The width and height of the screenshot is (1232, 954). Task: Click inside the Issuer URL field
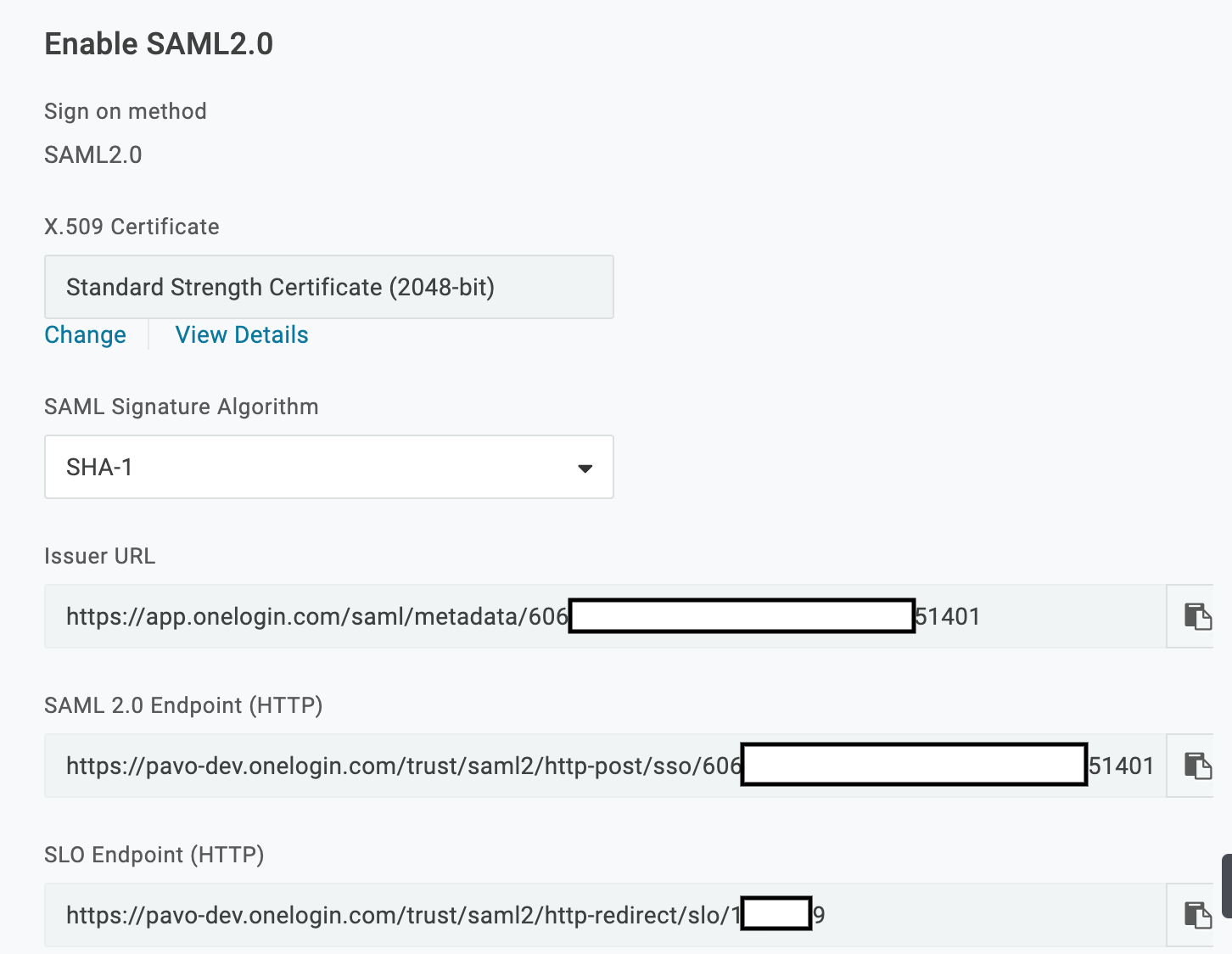[x=605, y=616]
